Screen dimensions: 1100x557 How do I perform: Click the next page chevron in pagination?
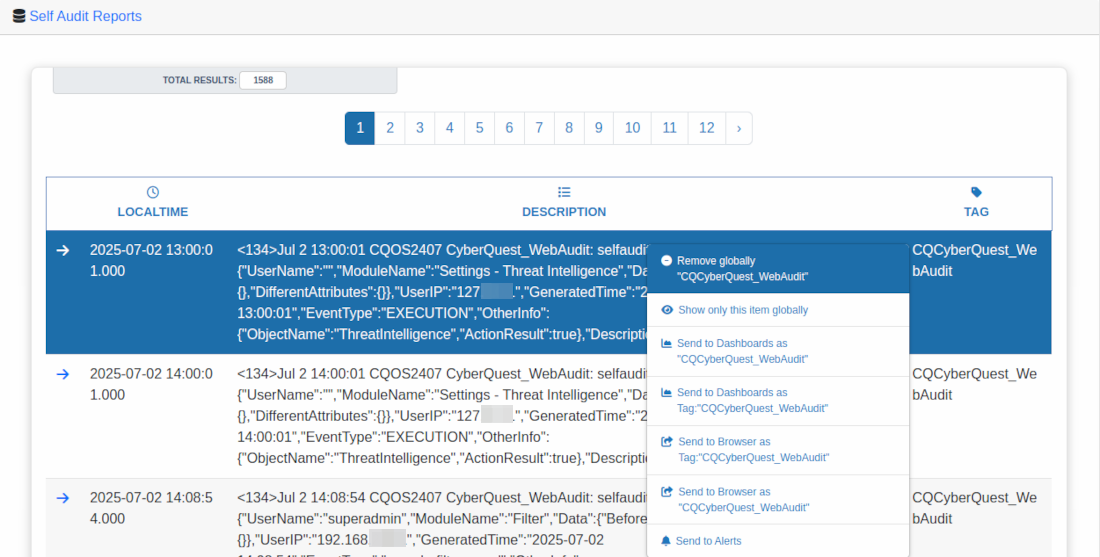739,128
